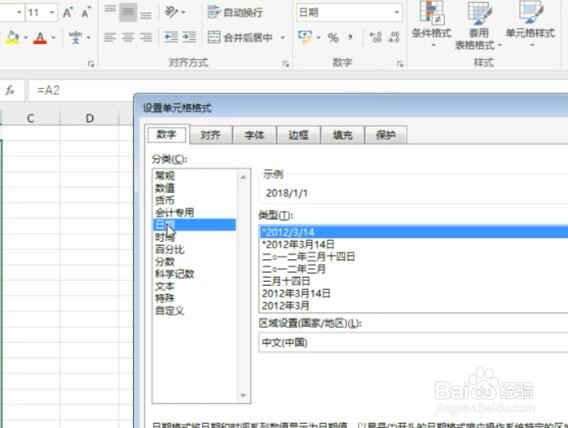The height and width of the screenshot is (428, 568).
Task: Choose date type 三月十四日
Action: [x=286, y=281]
